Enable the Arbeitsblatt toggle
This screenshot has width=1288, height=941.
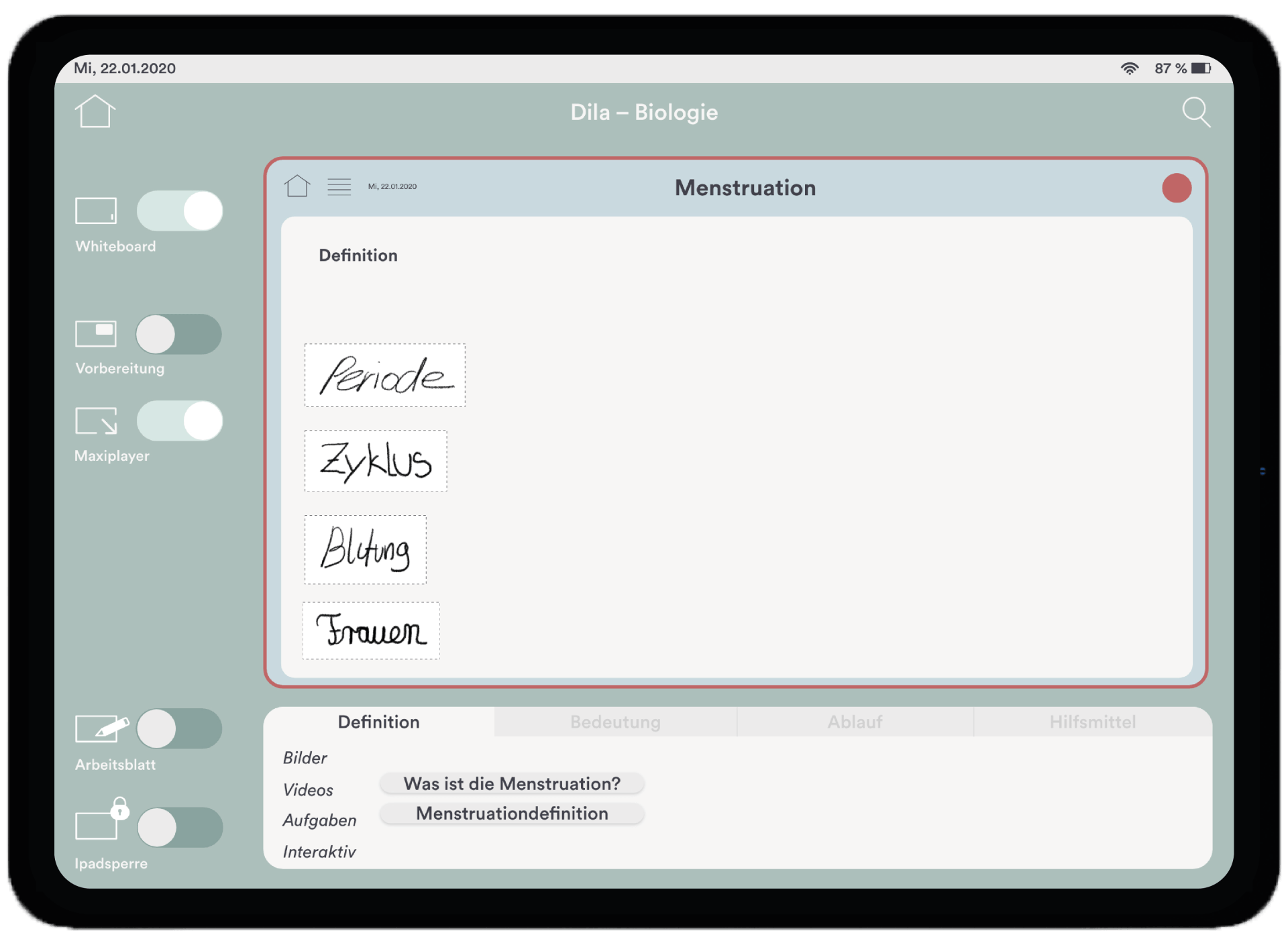[x=178, y=728]
